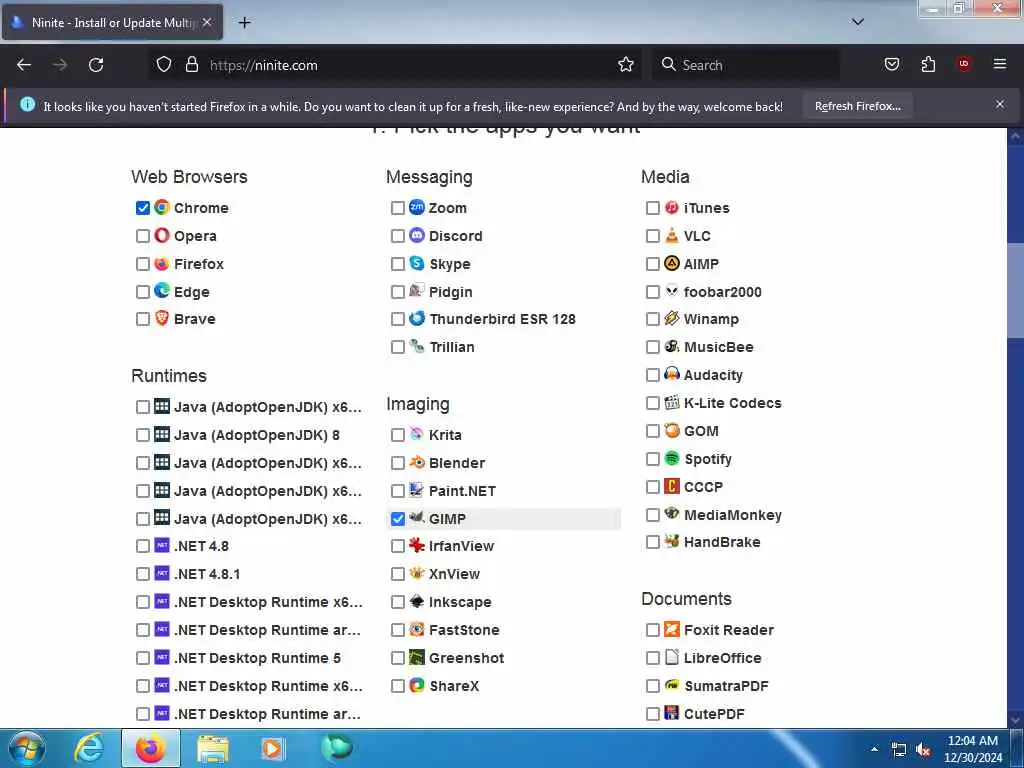The height and width of the screenshot is (768, 1024).
Task: Click the Foxit Reader icon
Action: click(672, 629)
